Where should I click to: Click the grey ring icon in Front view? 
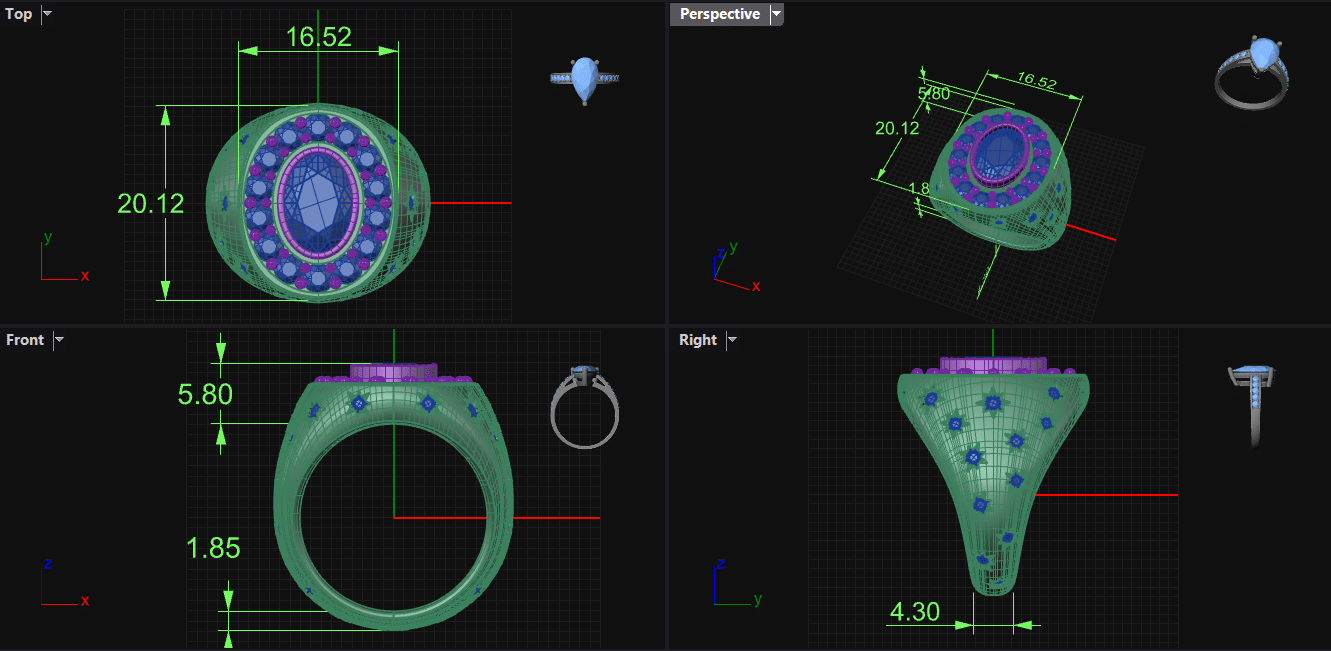(x=585, y=406)
